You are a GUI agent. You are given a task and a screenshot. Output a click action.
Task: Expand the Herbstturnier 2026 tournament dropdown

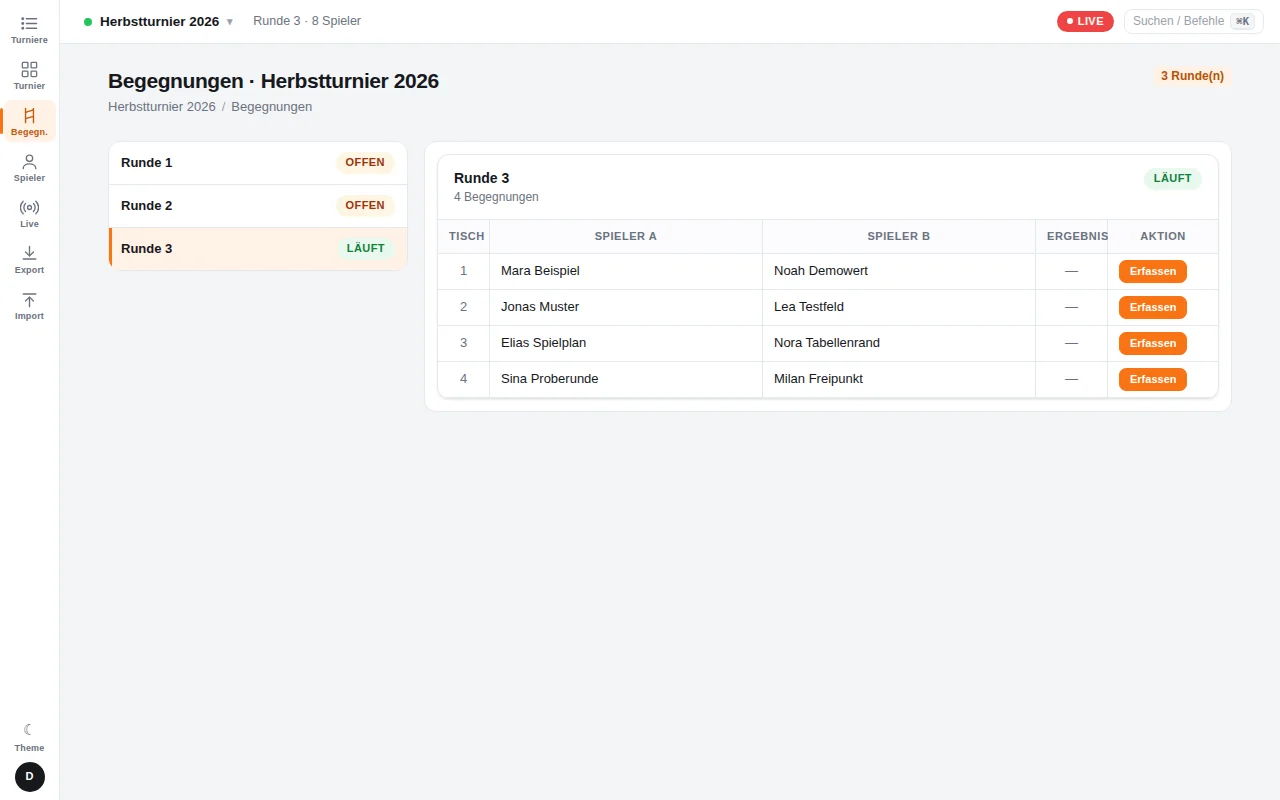[x=159, y=21]
